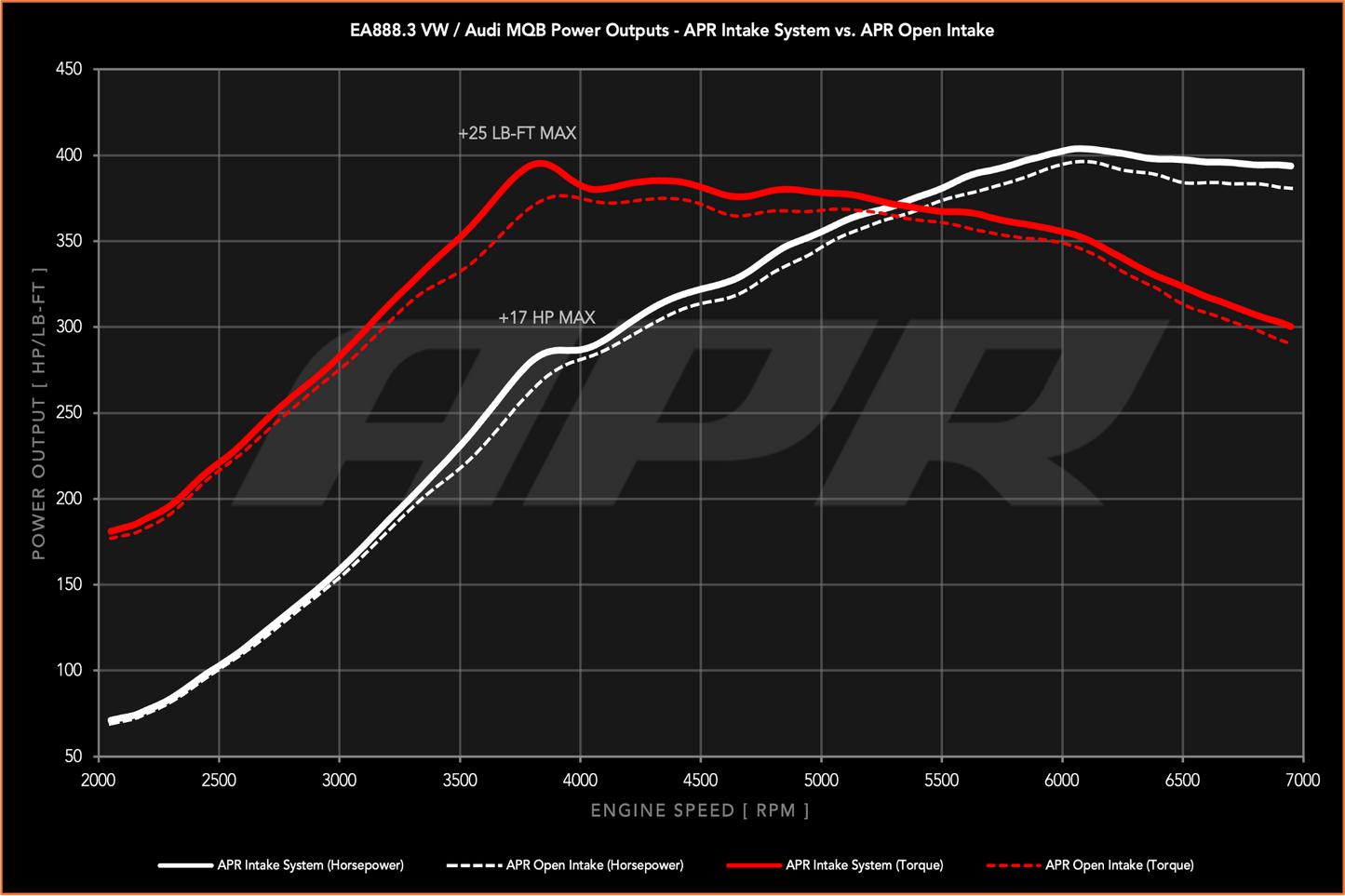The height and width of the screenshot is (896, 1345).
Task: Click the "ENGINE SPEED [ RPM ]" axis title
Action: 700,810
